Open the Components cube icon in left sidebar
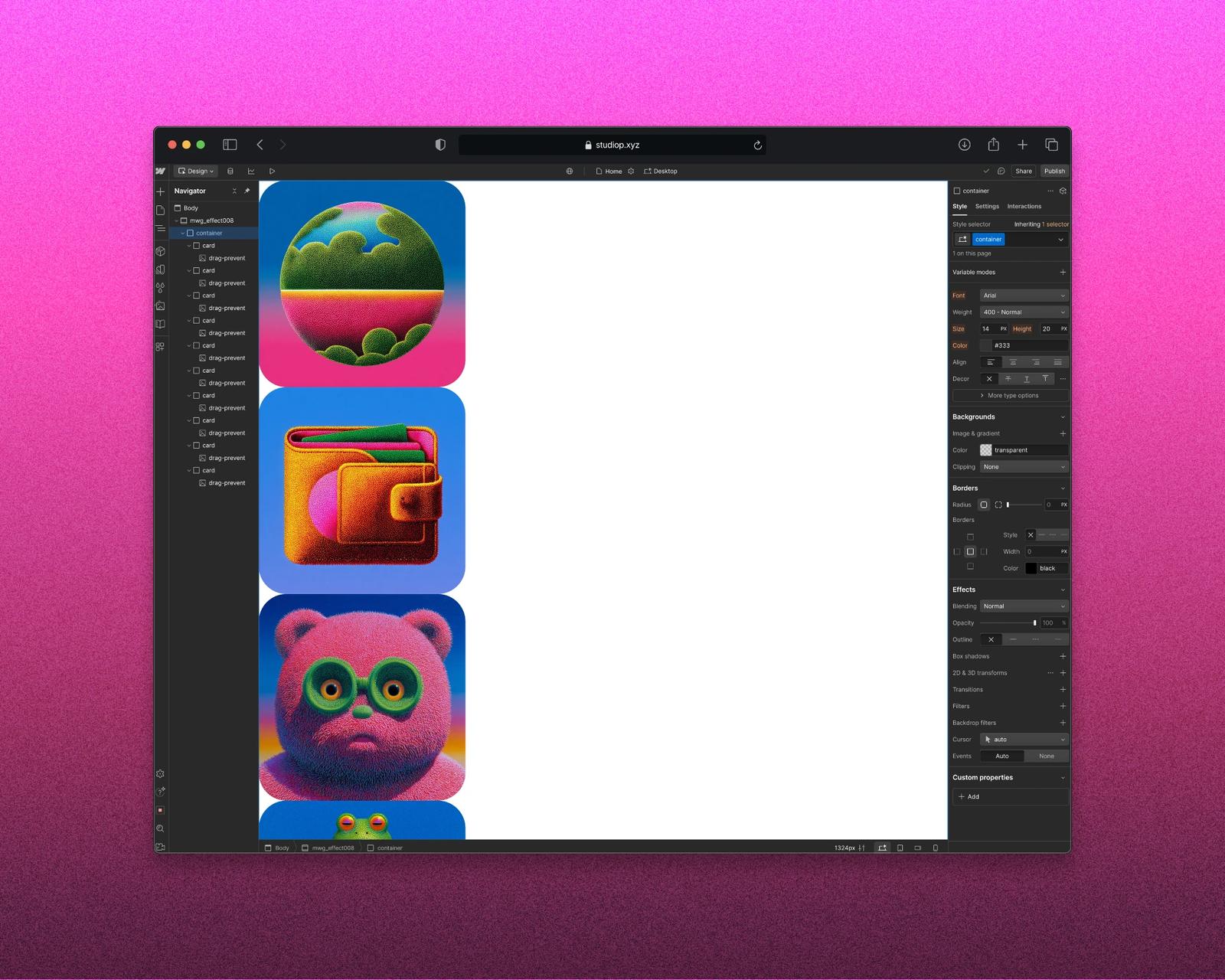The width and height of the screenshot is (1225, 980). point(160,251)
